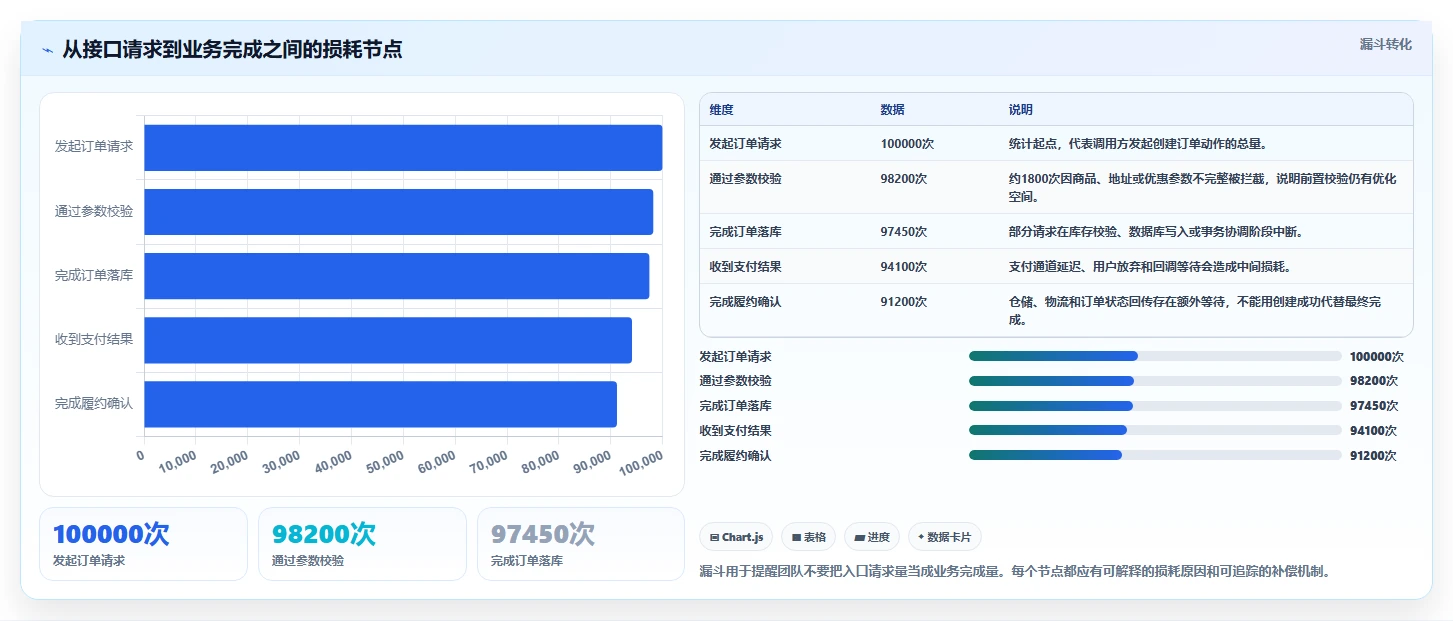
Task: Click the 发起订单请求 chart bar
Action: pos(403,148)
